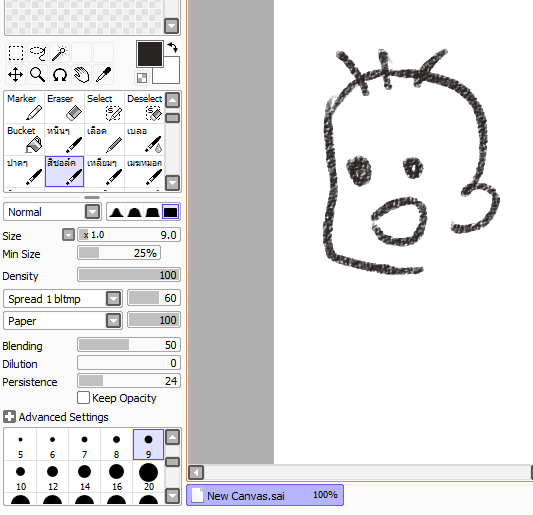
Task: Select the Bucket fill tool
Action: (24, 140)
